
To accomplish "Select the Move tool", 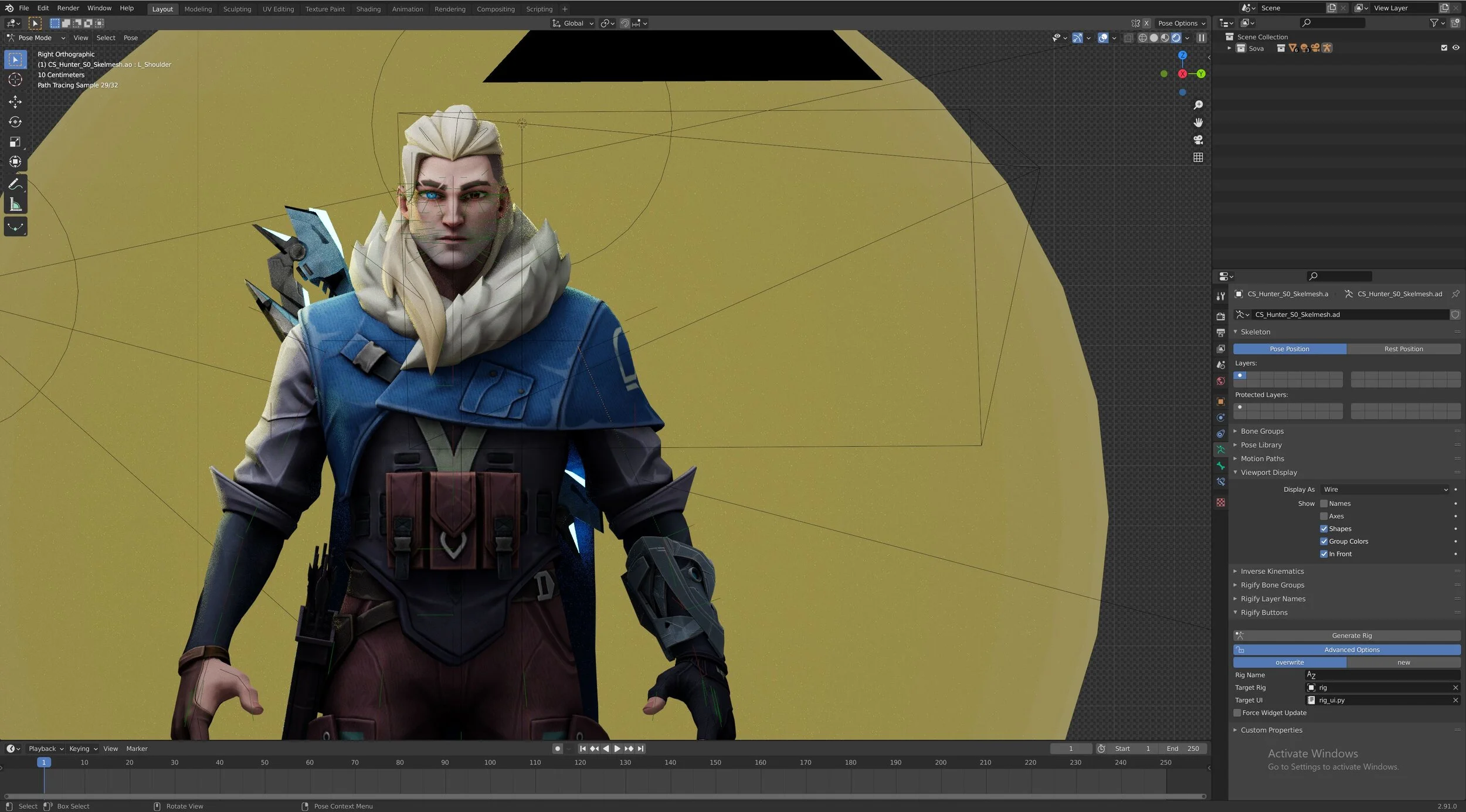I will [x=15, y=102].
